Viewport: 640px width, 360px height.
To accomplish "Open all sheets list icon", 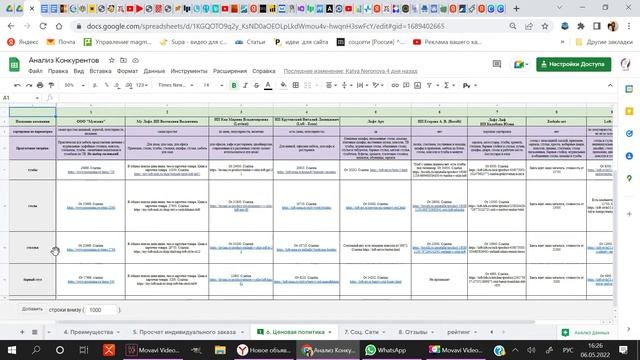I will (35, 332).
